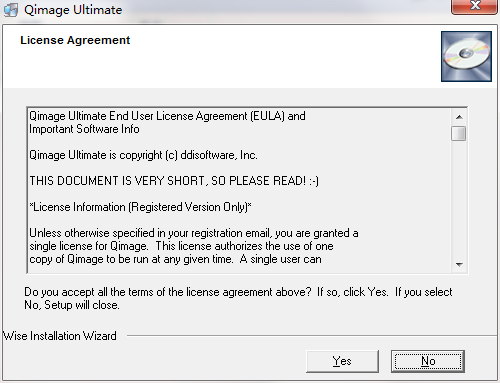This screenshot has width=500, height=383.
Task: Click the license scrollbar thumb
Action: 459,133
